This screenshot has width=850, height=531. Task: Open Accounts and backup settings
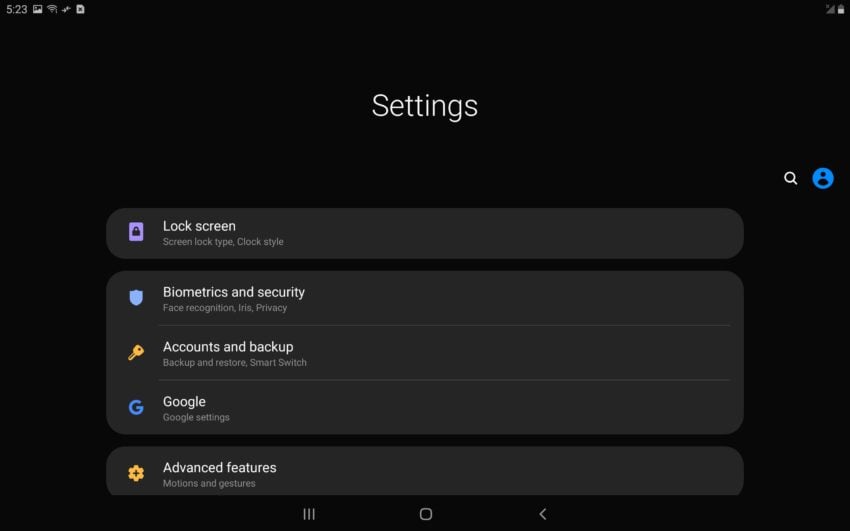425,353
